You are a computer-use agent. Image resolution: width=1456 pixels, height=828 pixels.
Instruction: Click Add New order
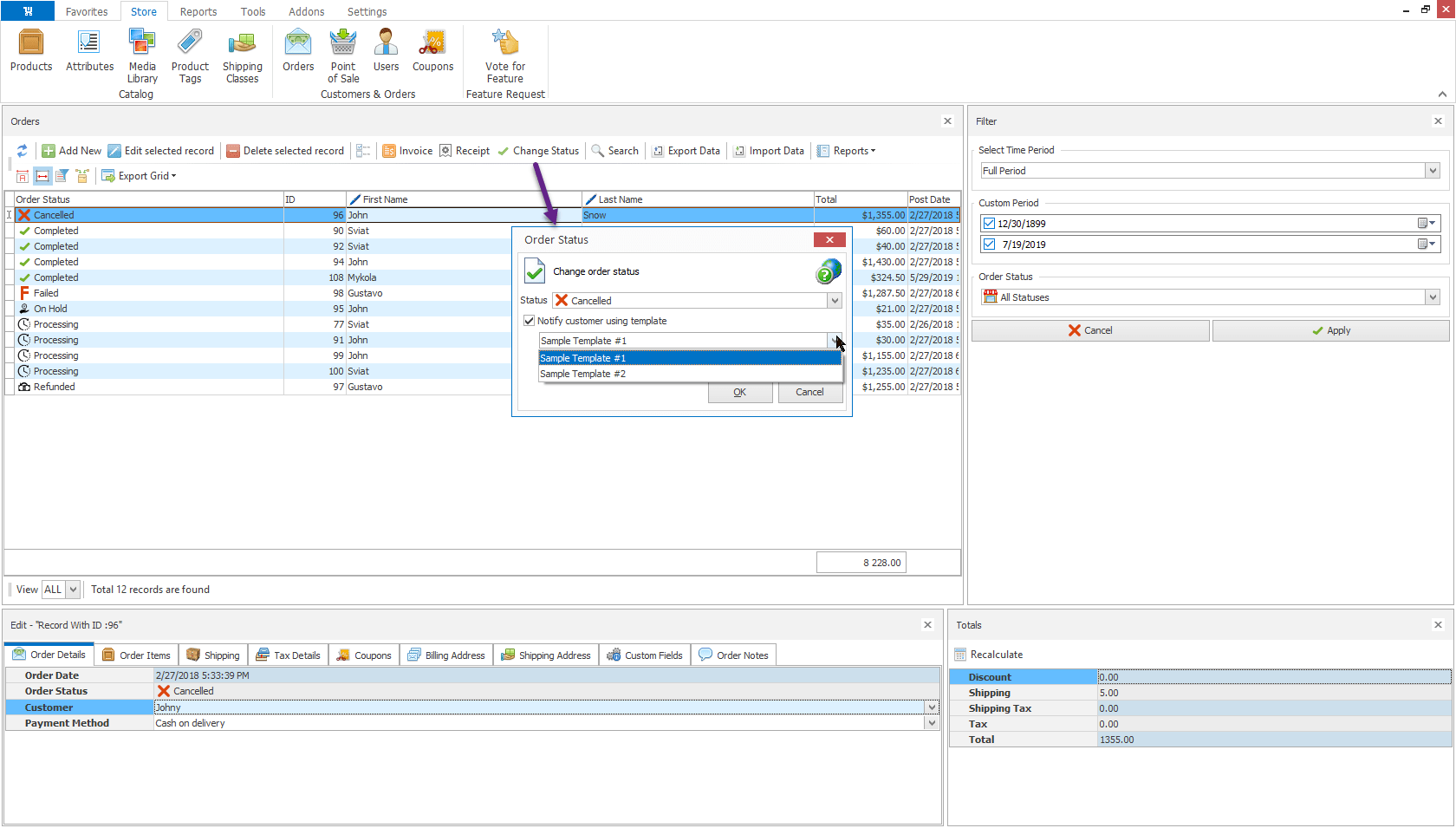point(72,151)
